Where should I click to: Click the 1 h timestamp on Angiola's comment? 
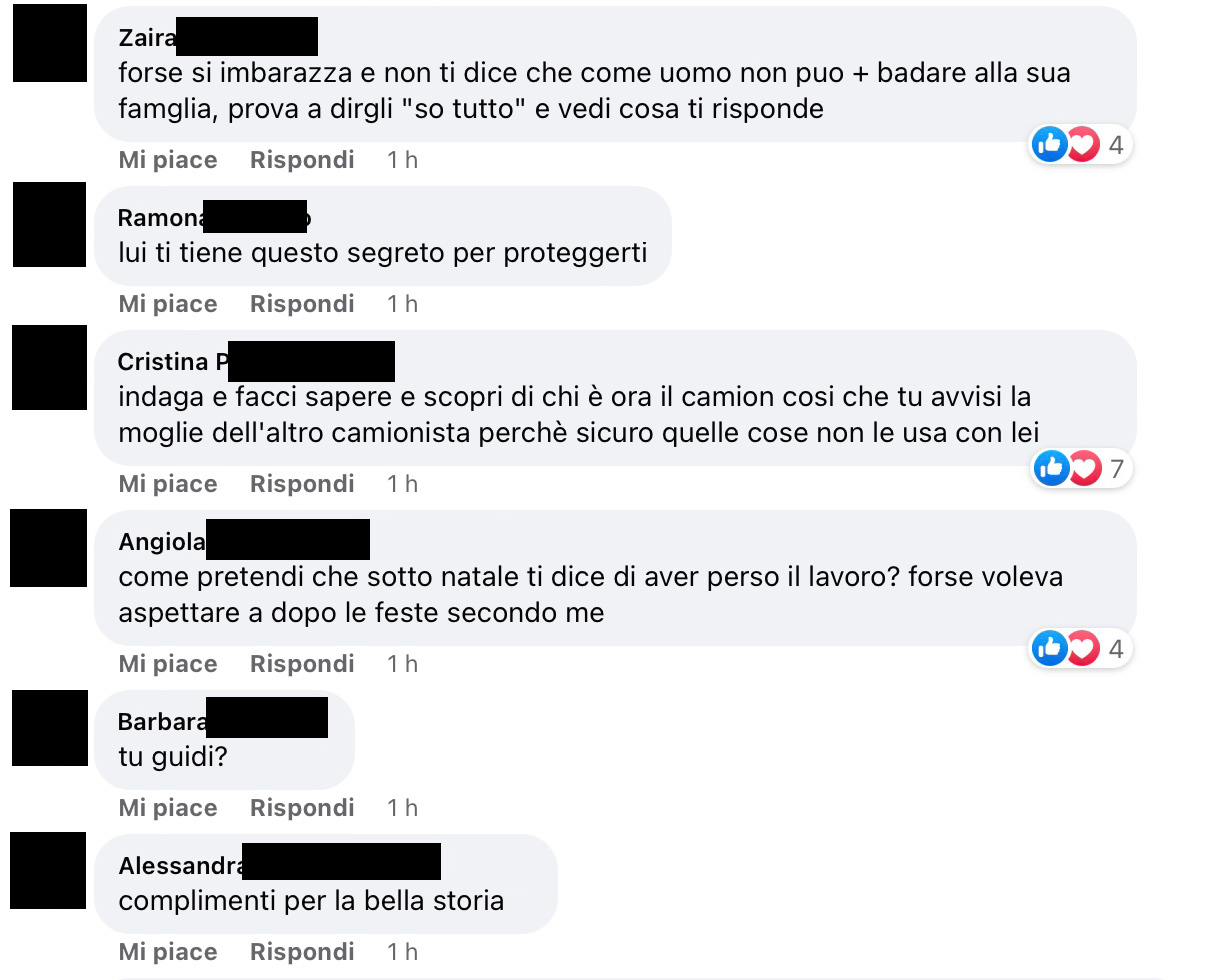pyautogui.click(x=403, y=664)
